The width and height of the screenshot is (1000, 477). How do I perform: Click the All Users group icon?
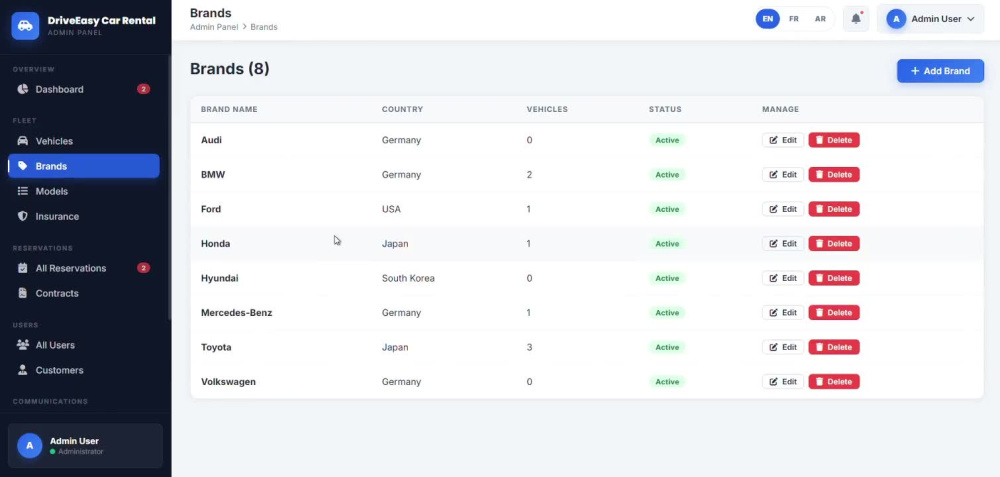(x=22, y=345)
